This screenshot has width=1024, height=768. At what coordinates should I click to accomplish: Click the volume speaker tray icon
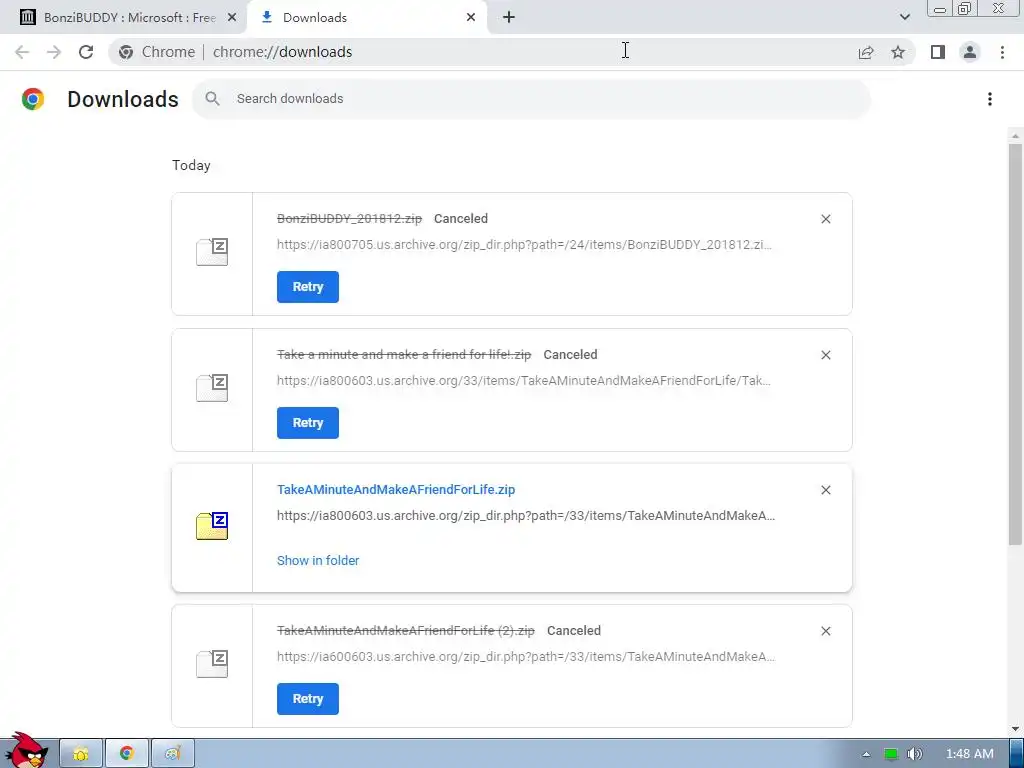[915, 754]
